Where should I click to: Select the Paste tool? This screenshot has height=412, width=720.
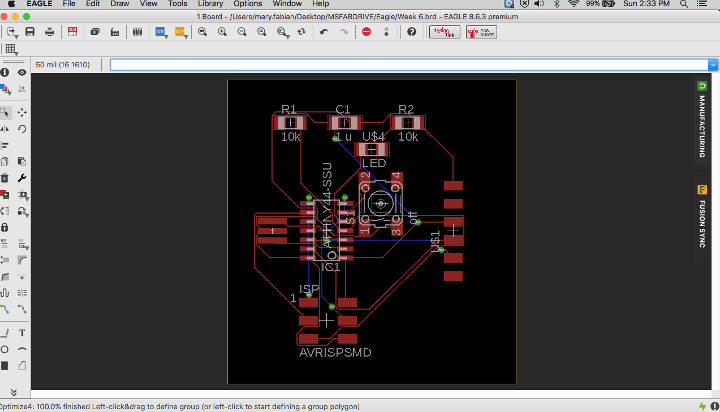(x=22, y=162)
